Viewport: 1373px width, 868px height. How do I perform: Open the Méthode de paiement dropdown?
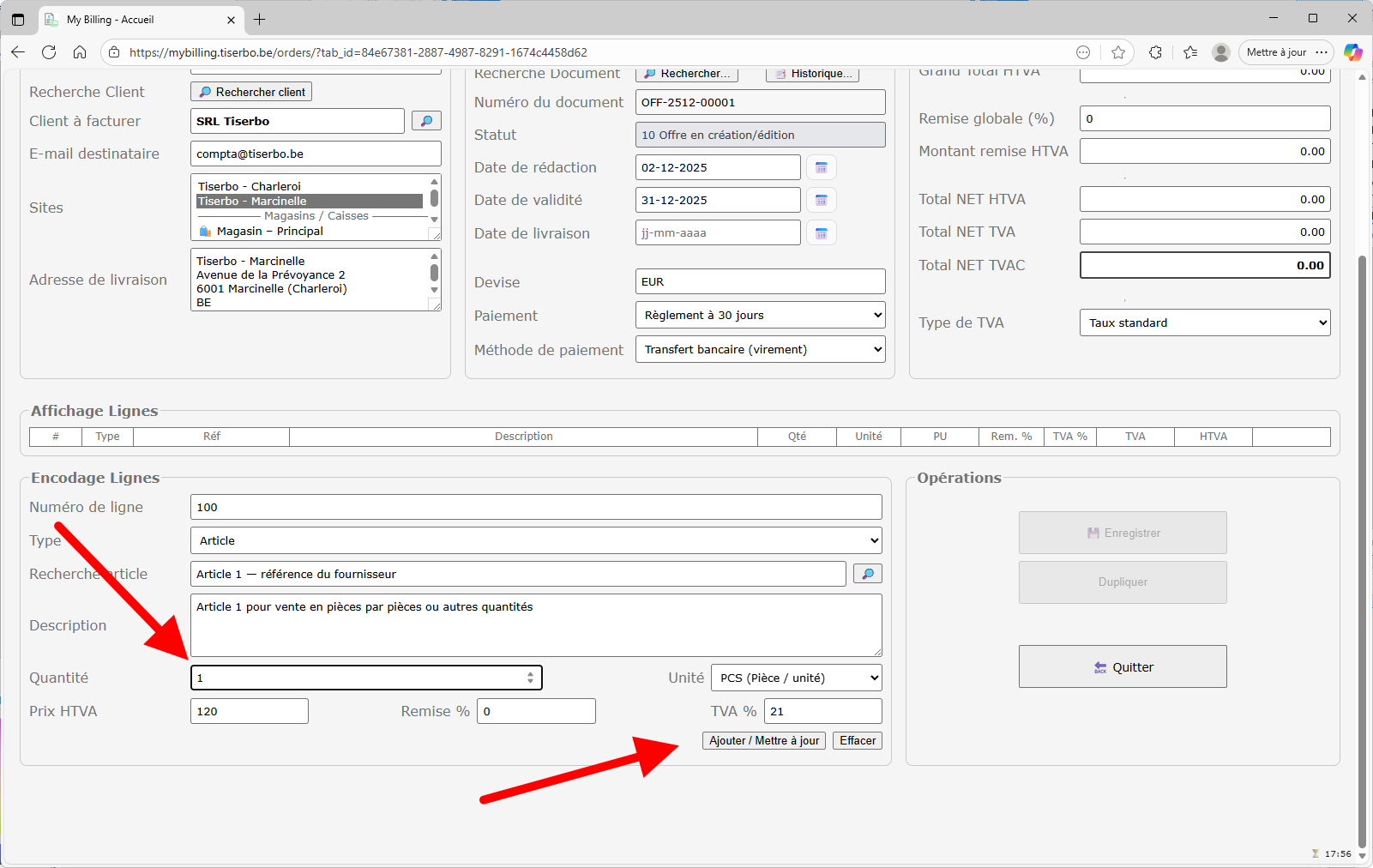pos(760,349)
